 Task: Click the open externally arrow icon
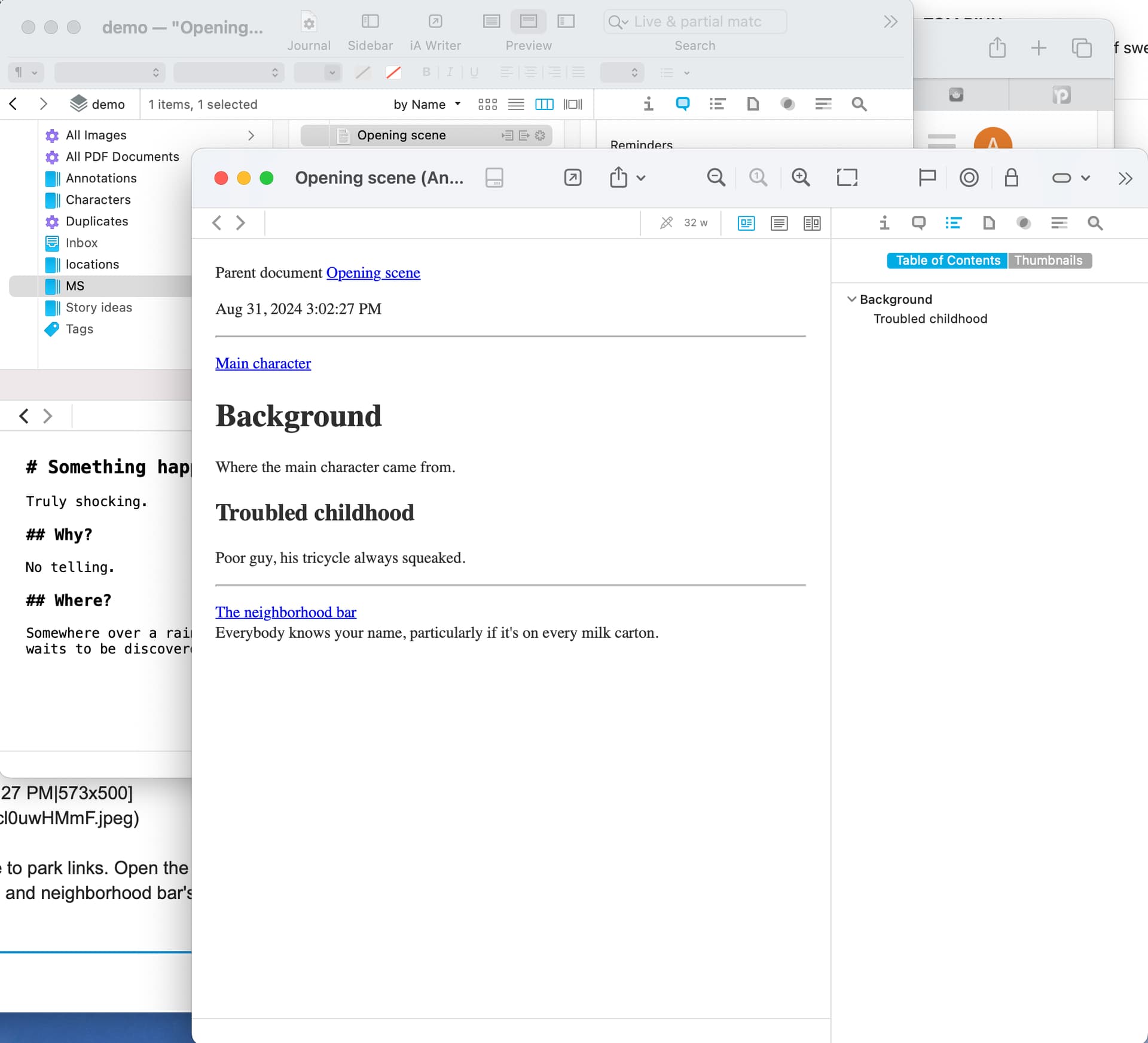click(572, 178)
